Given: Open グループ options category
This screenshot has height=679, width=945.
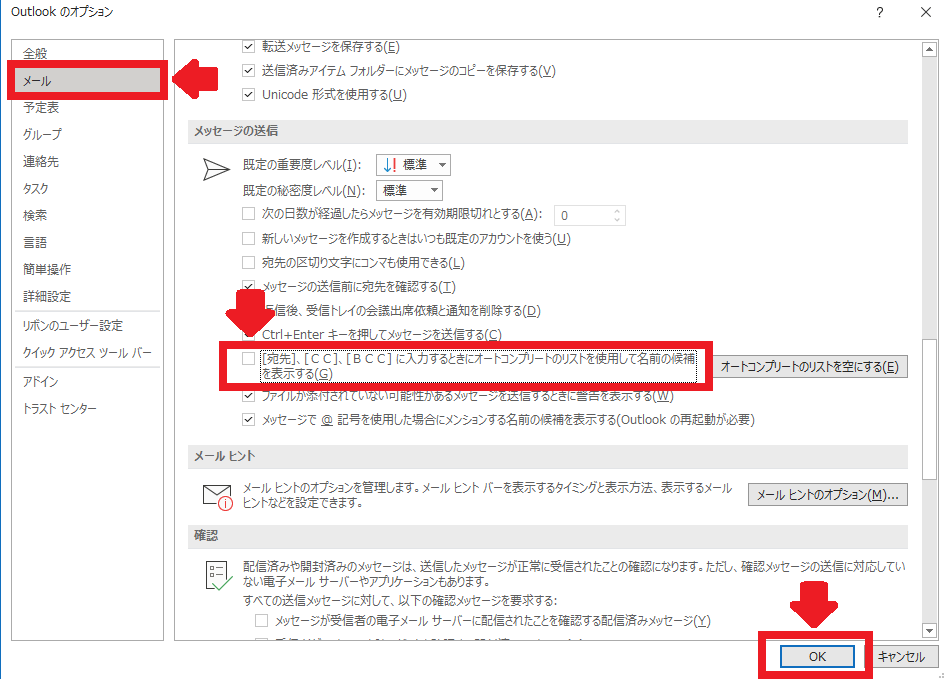Looking at the screenshot, I should click(87, 134).
